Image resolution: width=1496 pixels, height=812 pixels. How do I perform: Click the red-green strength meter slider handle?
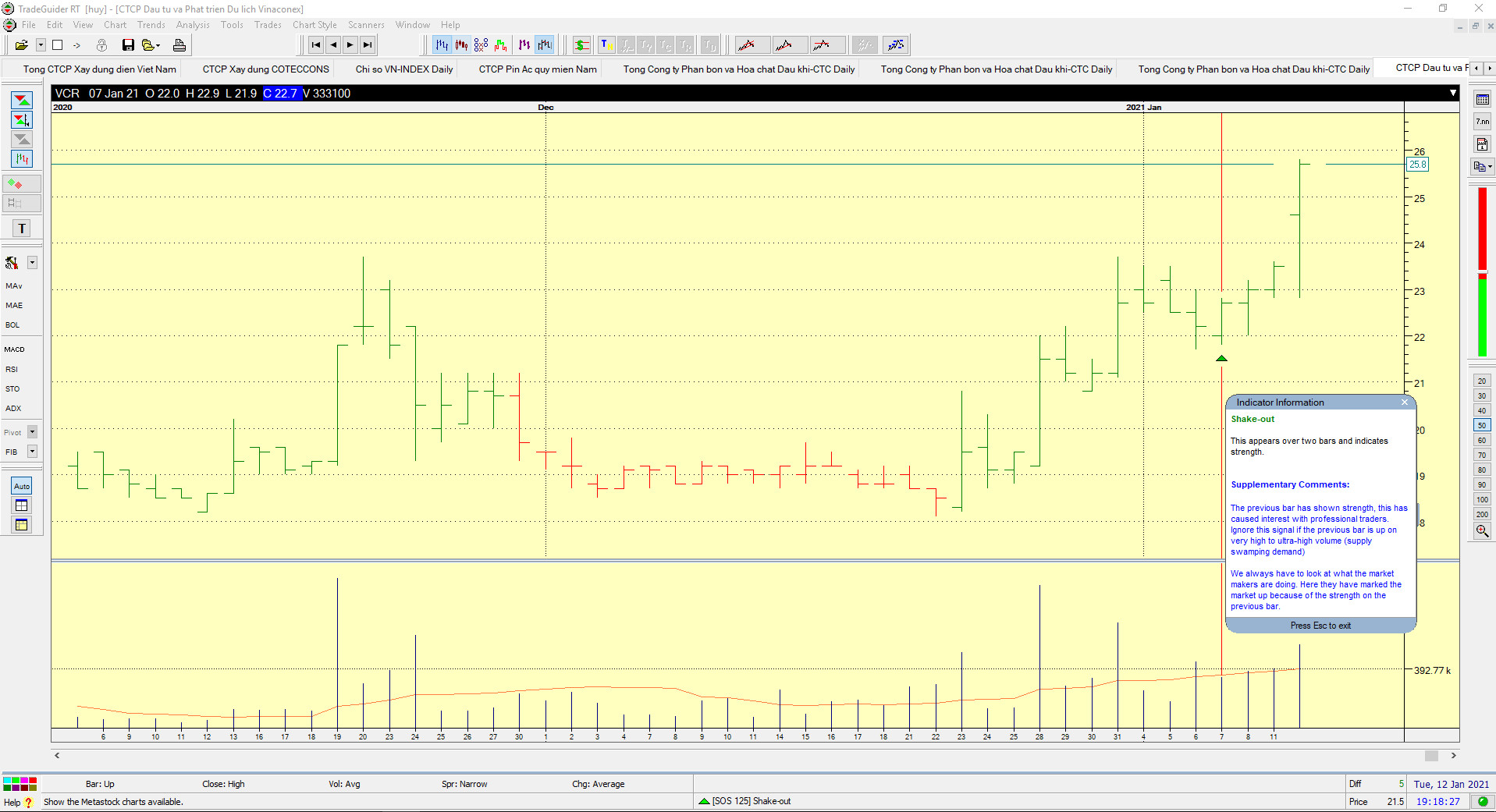(x=1482, y=272)
